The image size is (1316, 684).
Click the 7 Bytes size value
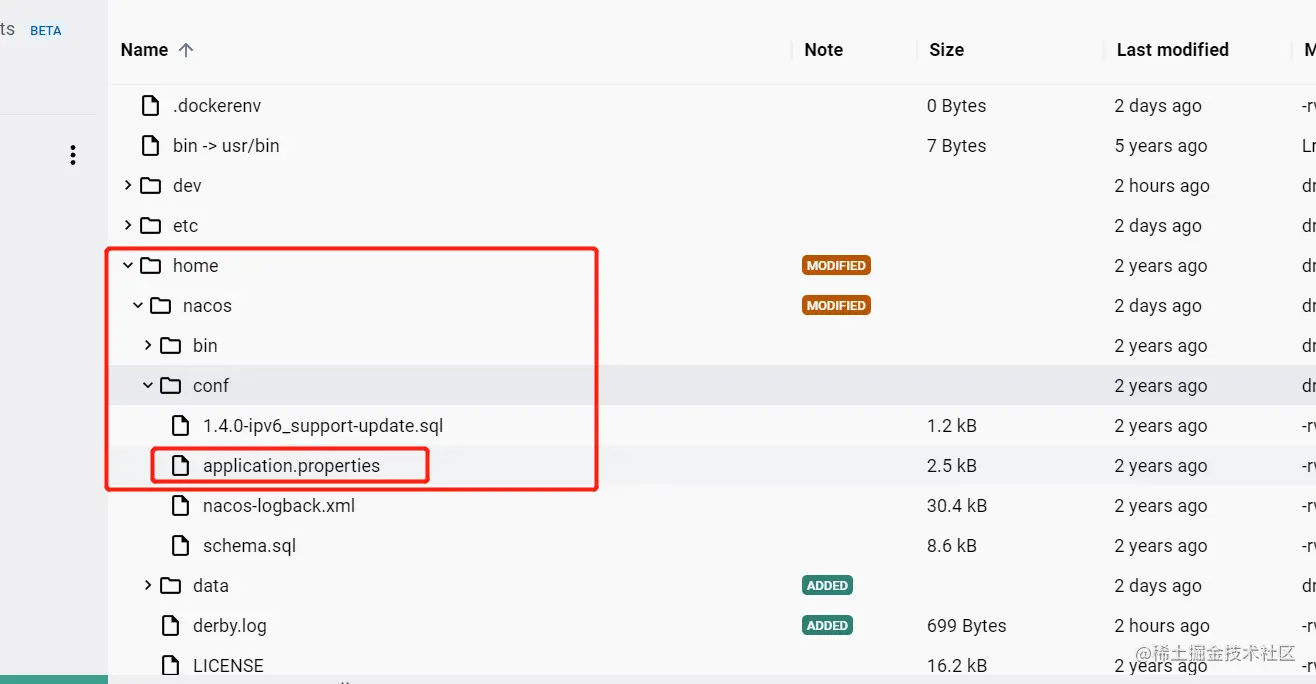(957, 146)
